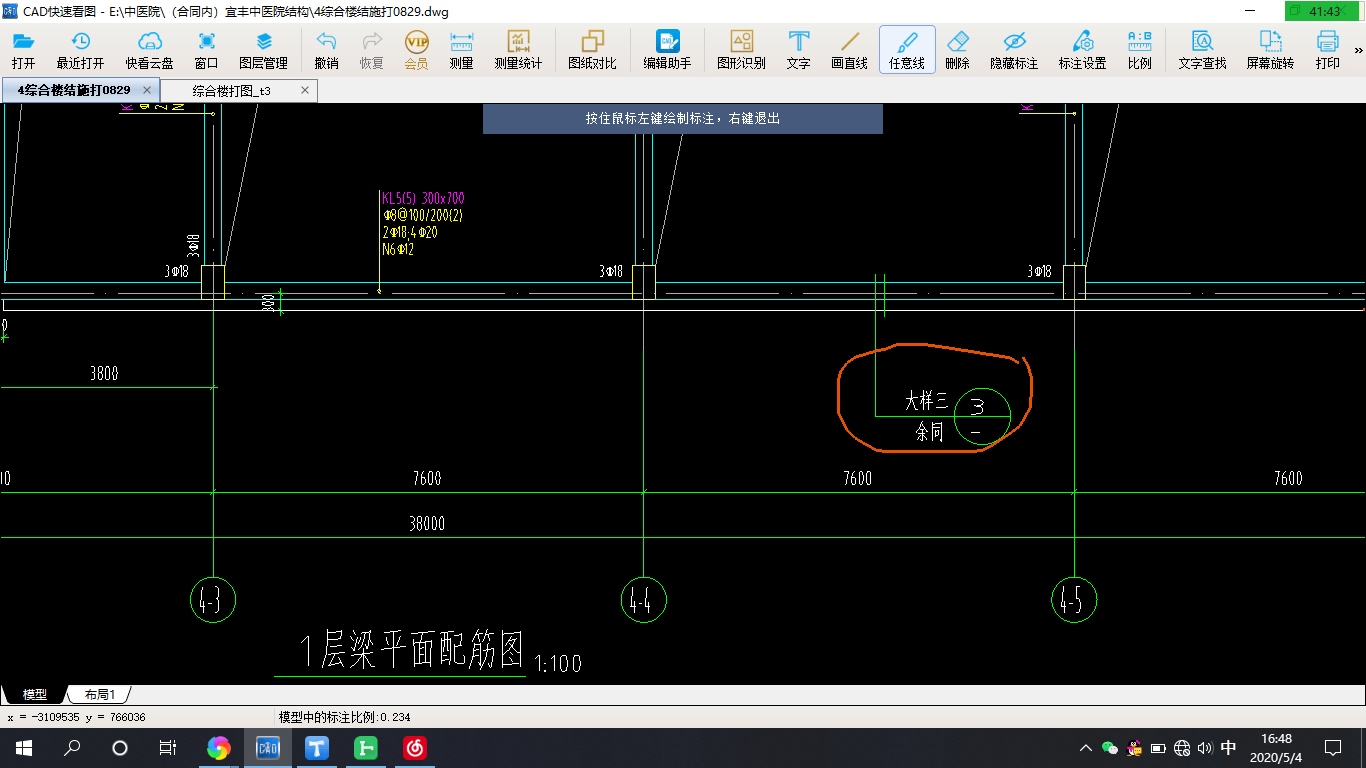The height and width of the screenshot is (768, 1366).
Task: Close the 4综合楼结施打0829 tab
Action: (x=147, y=90)
